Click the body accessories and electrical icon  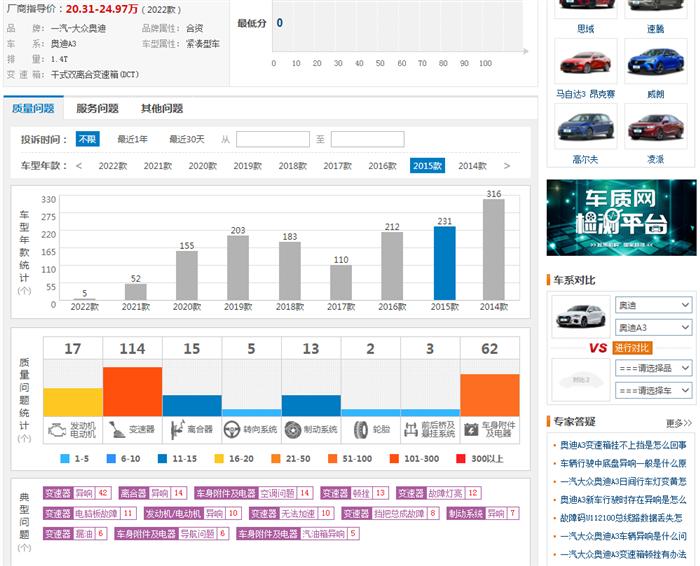(471, 430)
